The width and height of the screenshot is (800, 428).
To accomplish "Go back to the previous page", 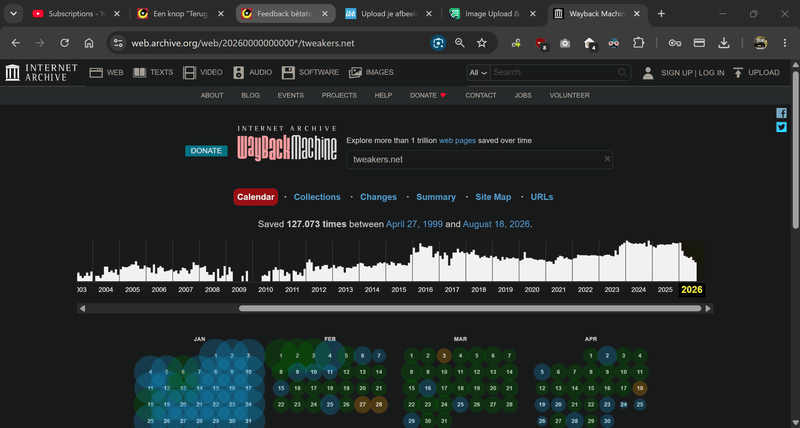I will point(16,43).
